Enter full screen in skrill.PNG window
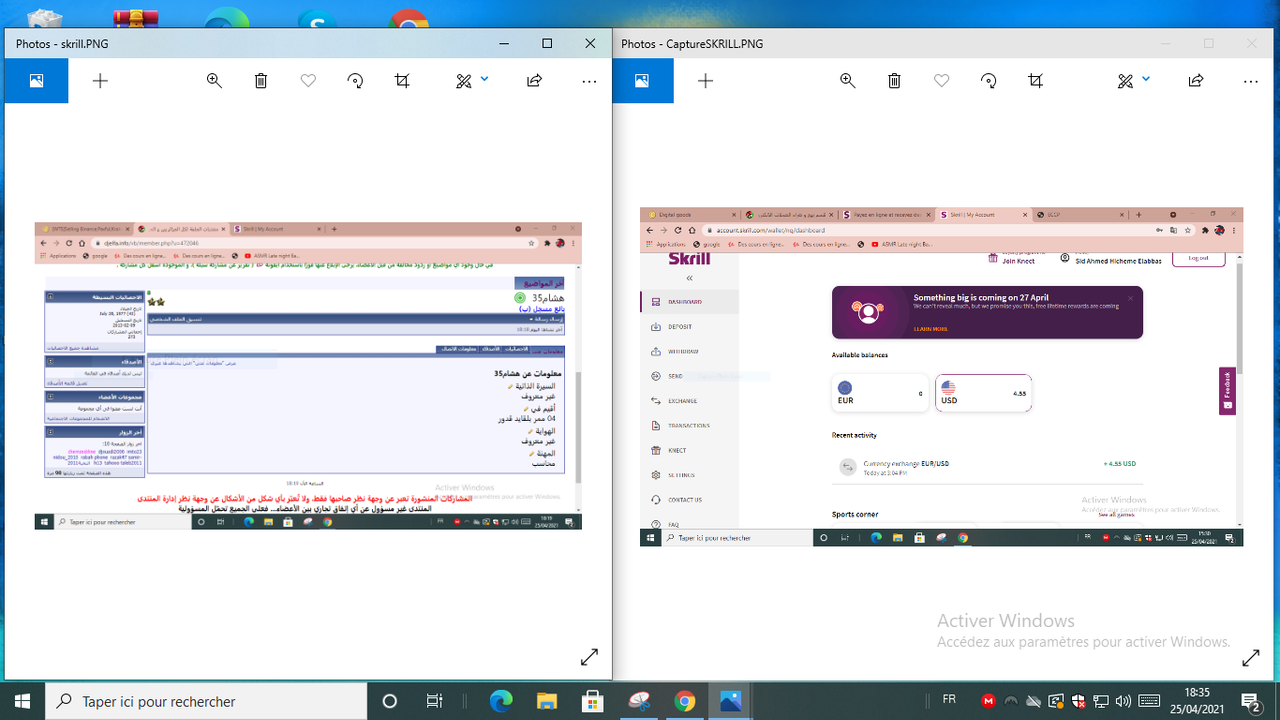 tap(589, 657)
